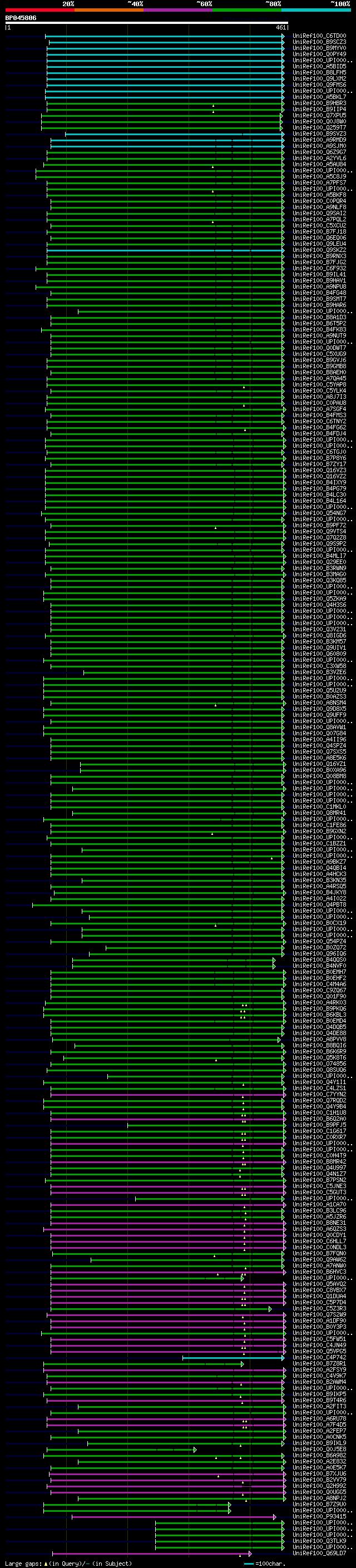Viewport: 356px width, 1568px height.
Task: Open the UniRef100_A9RMD9 entry
Action: point(319,140)
